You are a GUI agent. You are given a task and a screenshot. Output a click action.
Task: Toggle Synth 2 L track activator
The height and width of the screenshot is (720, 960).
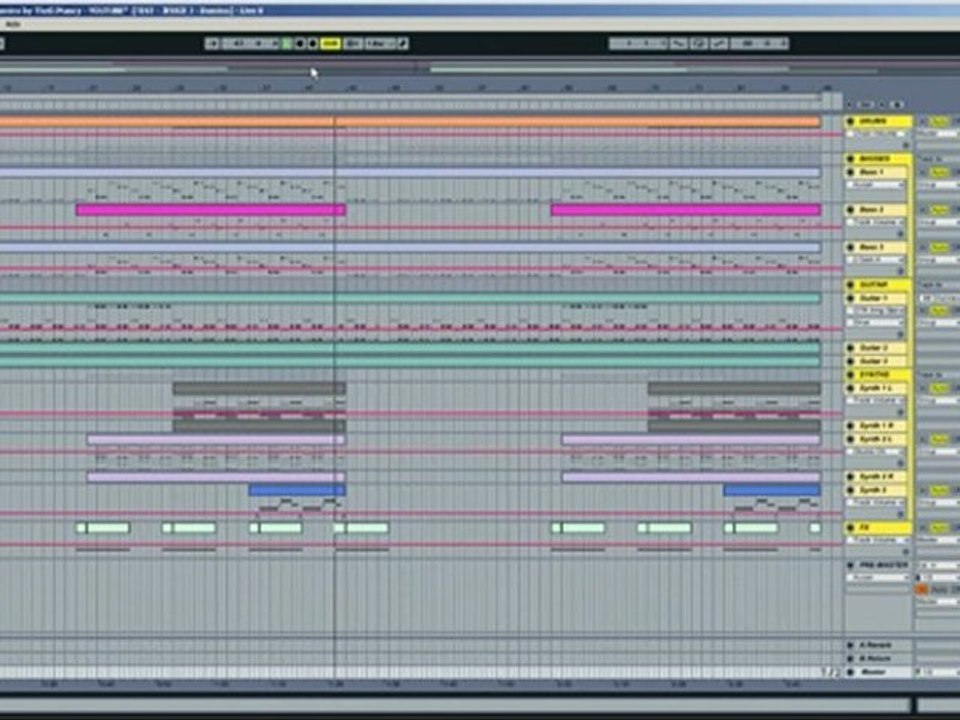pos(940,439)
